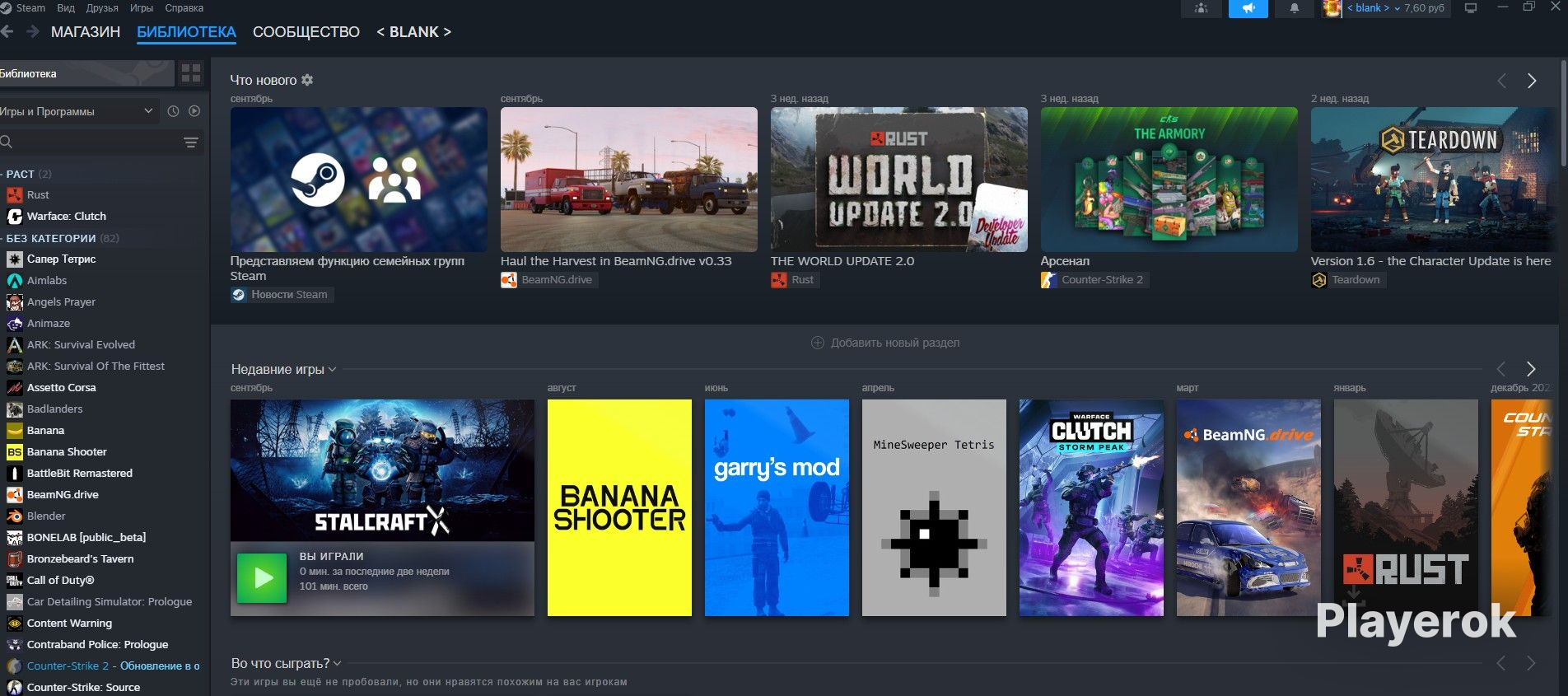
Task: Select the Banana Shooter BS icon in sidebar
Action: 14,452
